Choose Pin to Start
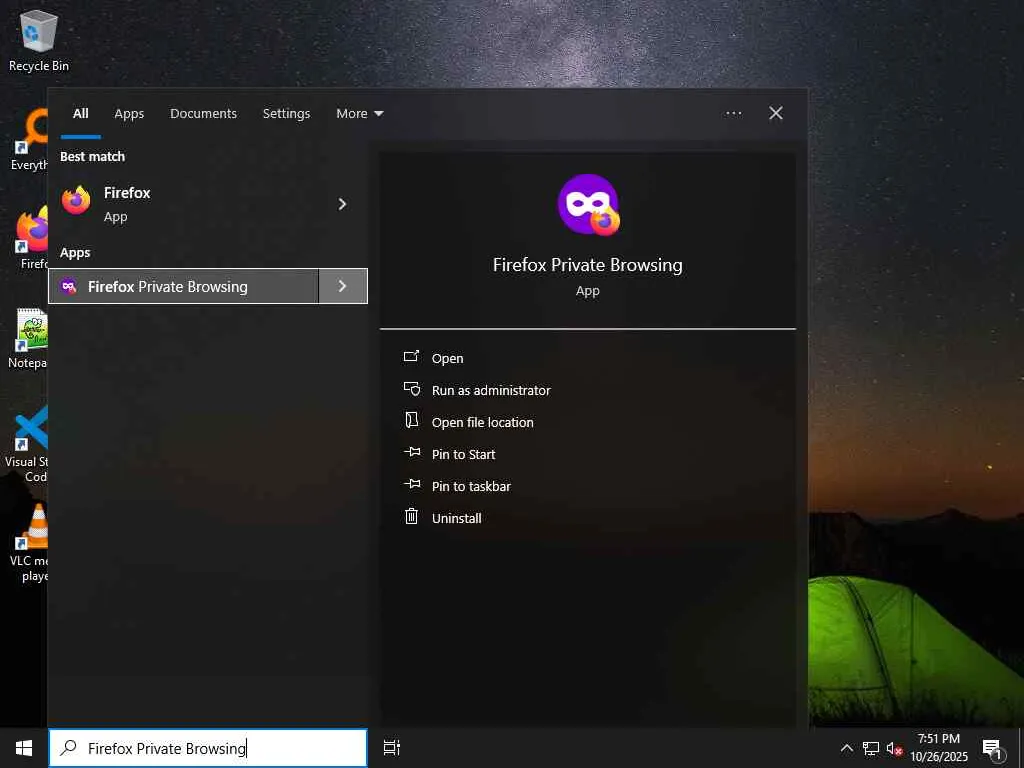The image size is (1024, 768). click(x=449, y=454)
